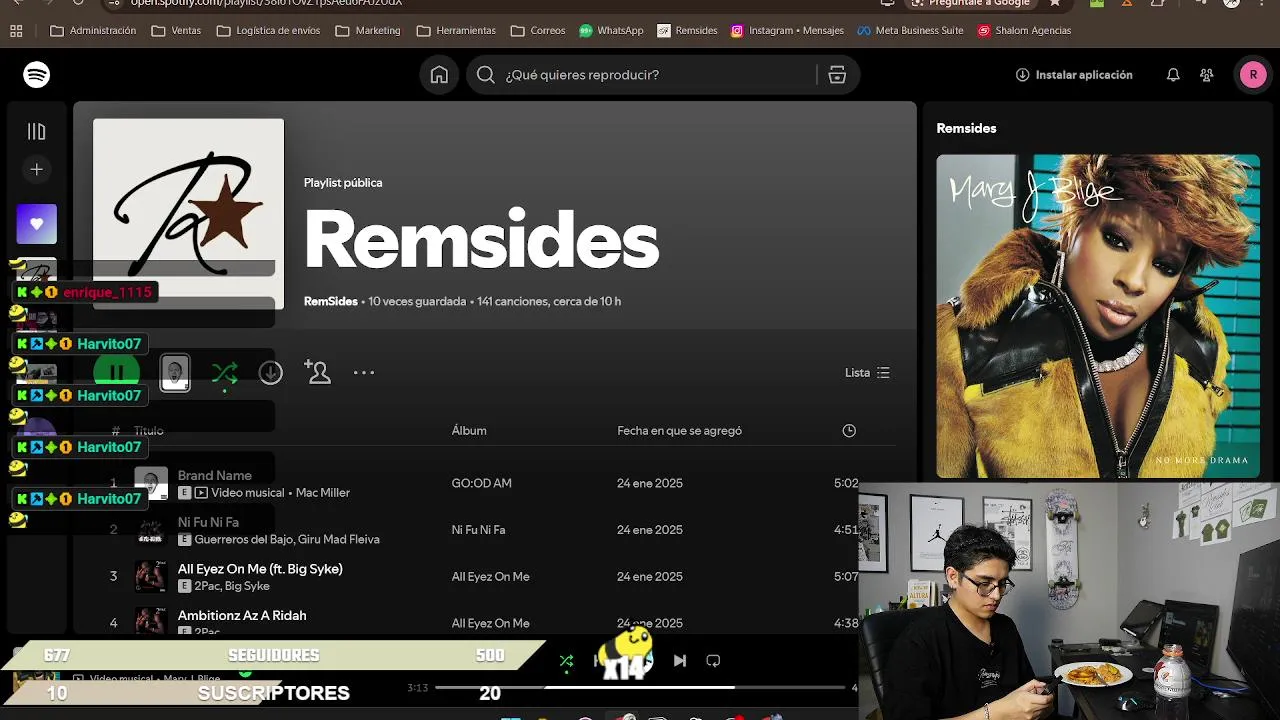Click the Mary J Blige album artwork
This screenshot has height=720, width=1280.
(1098, 316)
